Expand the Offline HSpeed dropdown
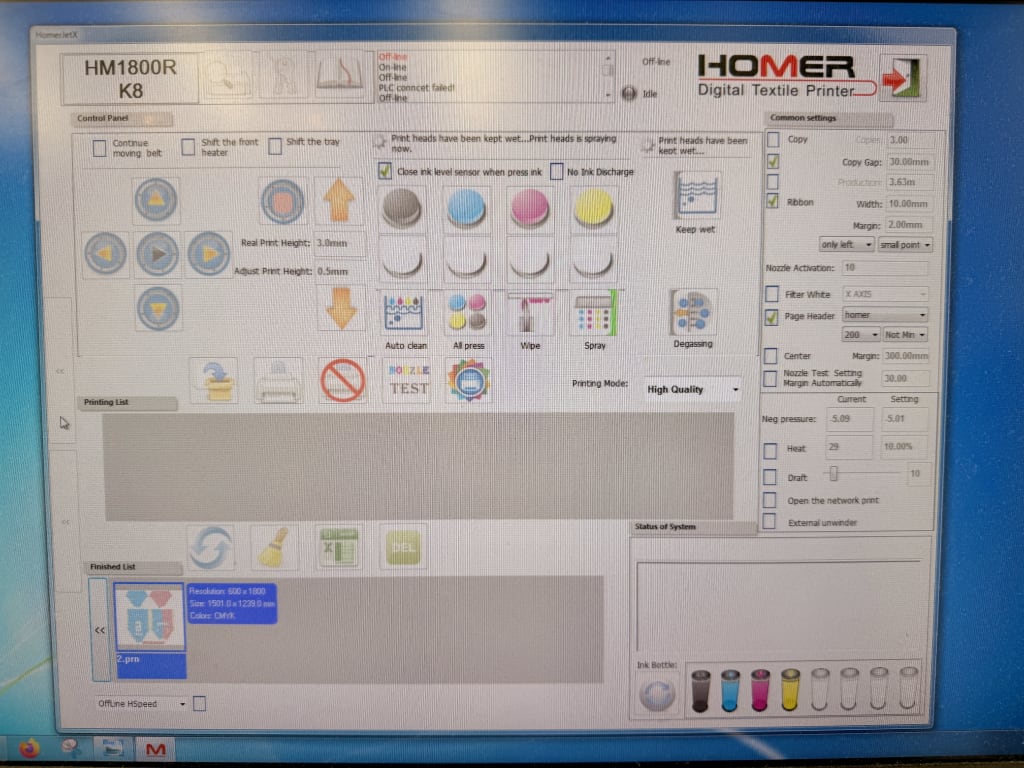The width and height of the screenshot is (1024, 768). pos(141,704)
